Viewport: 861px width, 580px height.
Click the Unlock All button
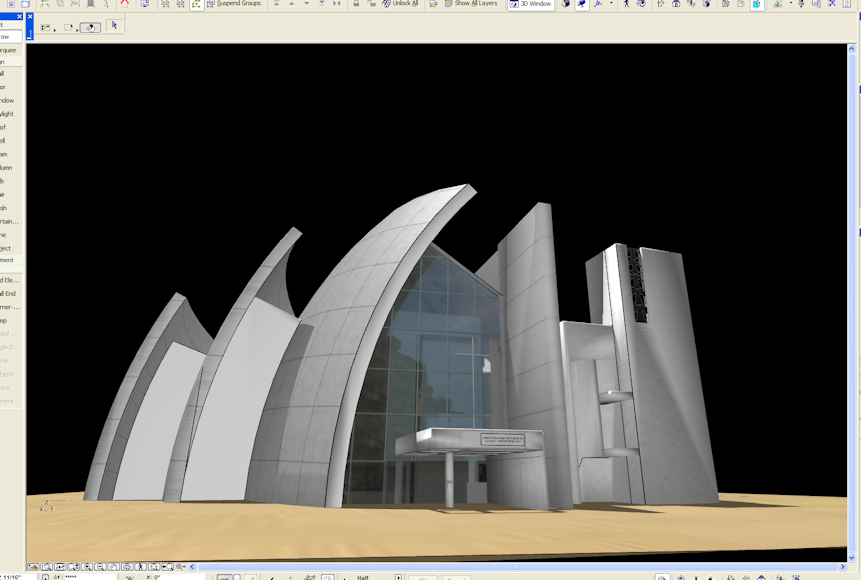click(399, 4)
